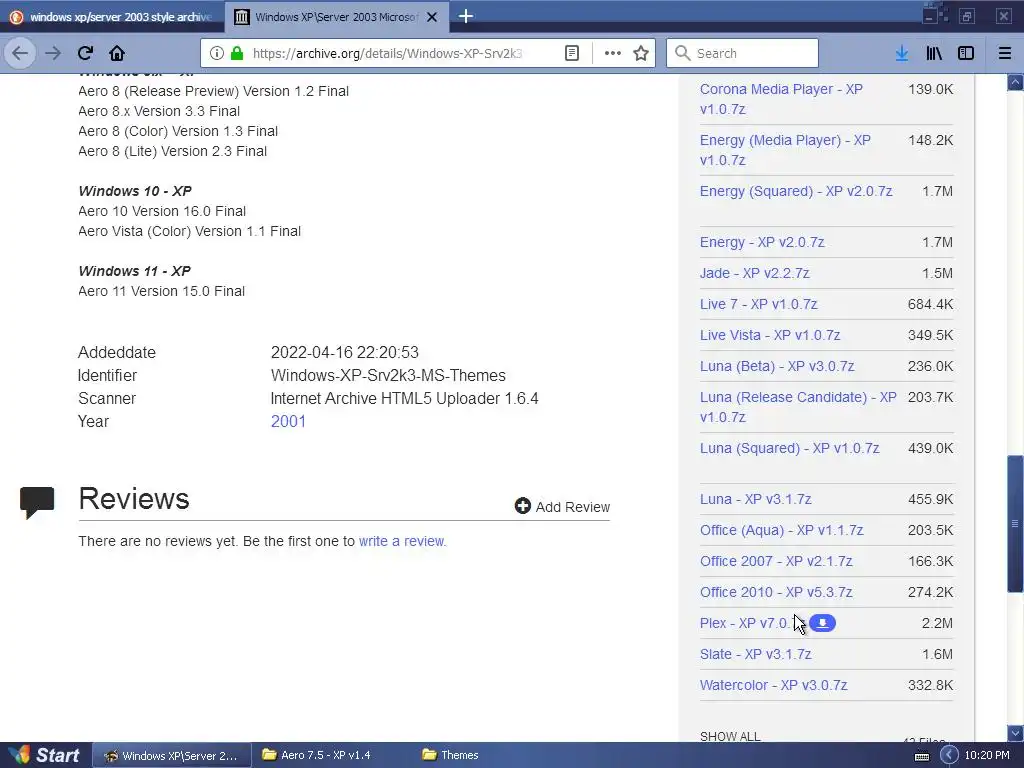Click Windows-XP-Srv2k3-MS-Themes identifier text
1024x768 pixels.
click(x=388, y=376)
